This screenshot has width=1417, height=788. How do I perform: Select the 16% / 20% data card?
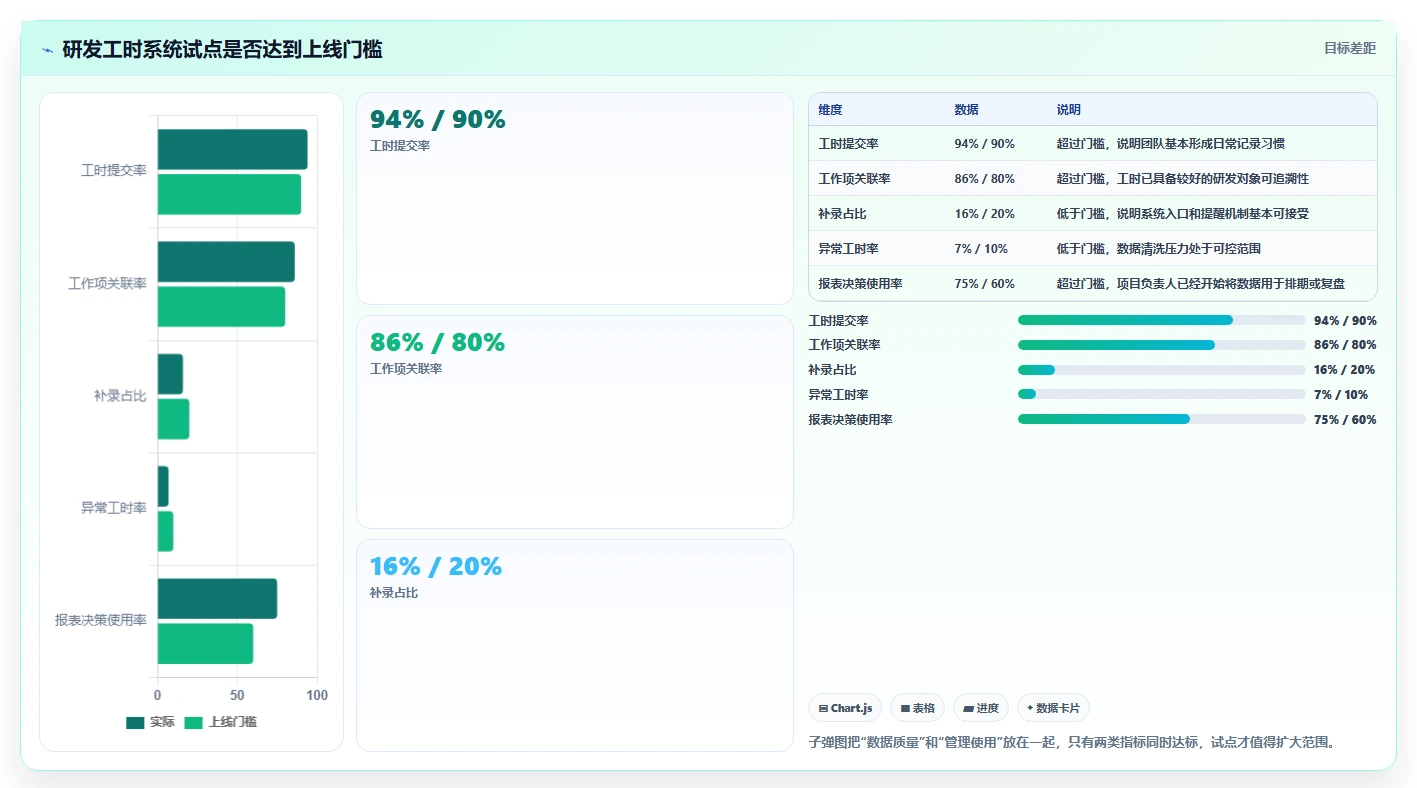[575, 645]
